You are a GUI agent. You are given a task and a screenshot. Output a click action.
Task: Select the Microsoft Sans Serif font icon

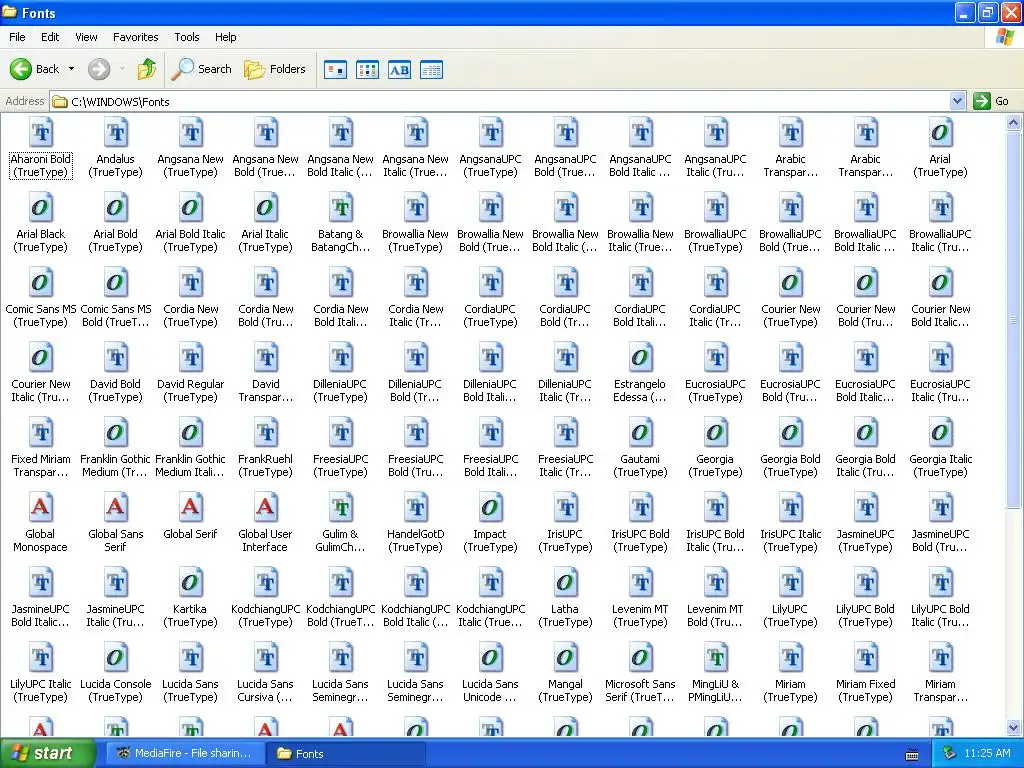[x=640, y=658]
